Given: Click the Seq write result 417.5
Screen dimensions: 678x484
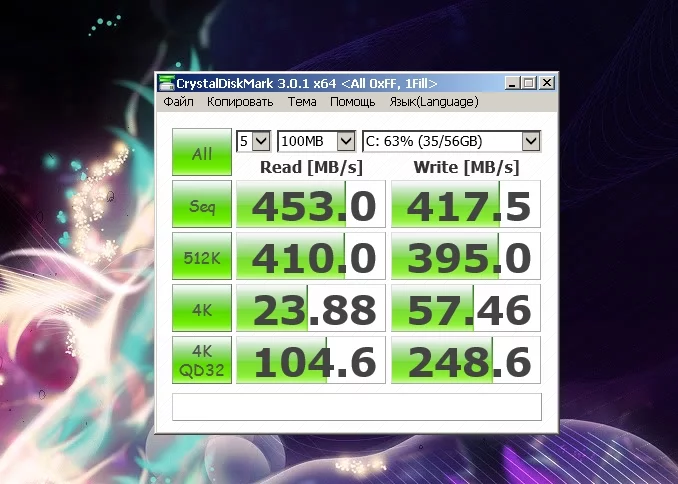Looking at the screenshot, I should (x=466, y=204).
